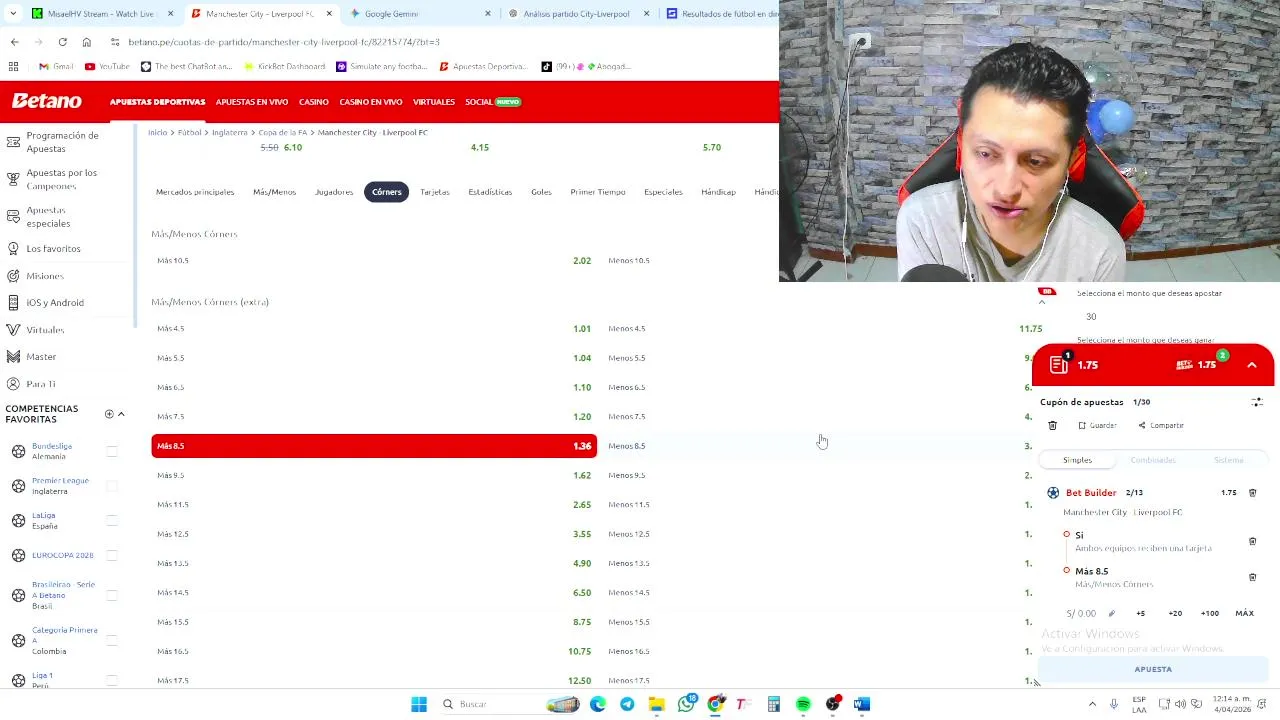Tick the LaLiga España checkbox
1280x720 pixels.
112,521
